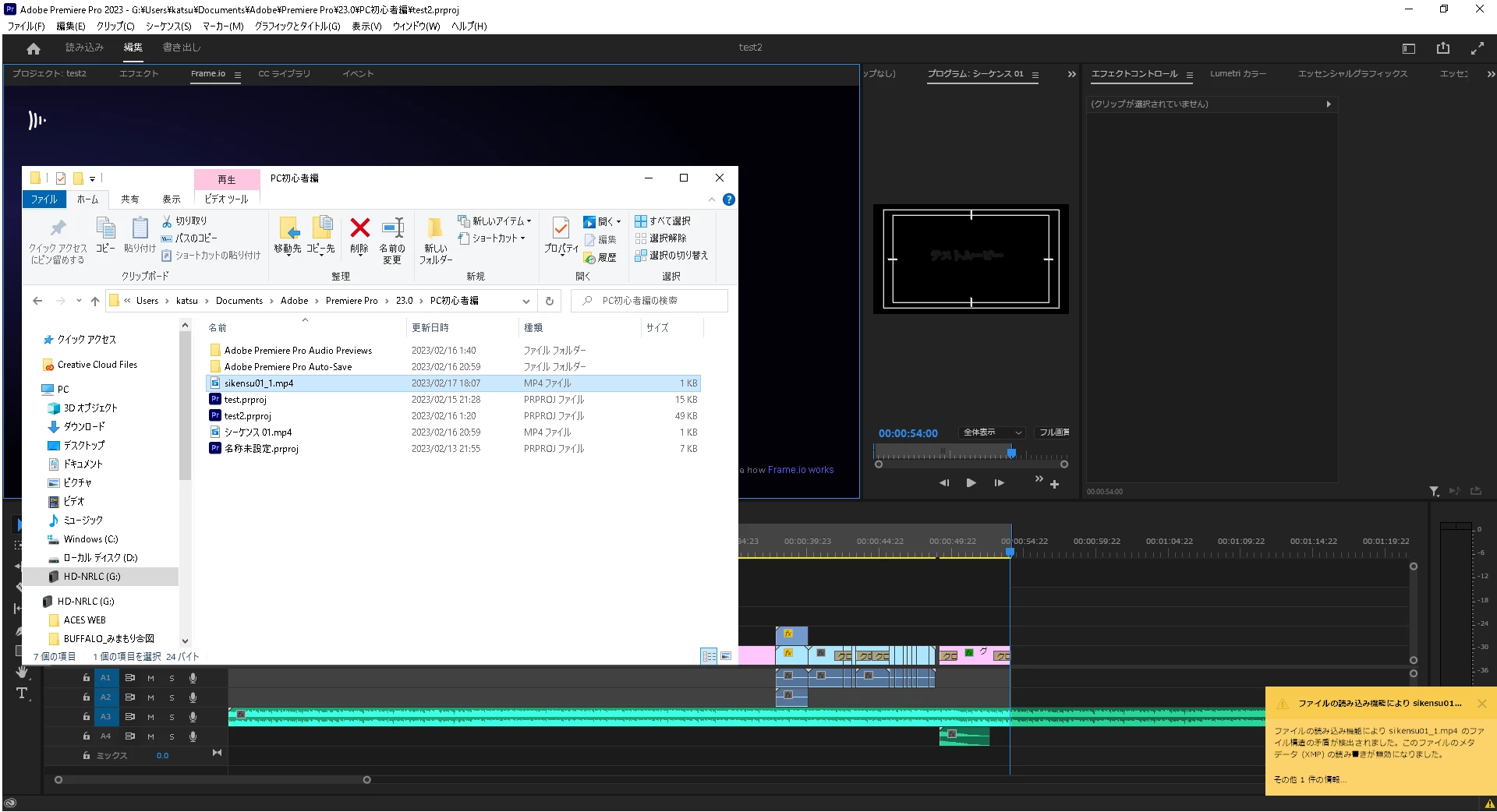The image size is (1497, 812).
Task: Step back one frame in Program monitor
Action: point(944,483)
